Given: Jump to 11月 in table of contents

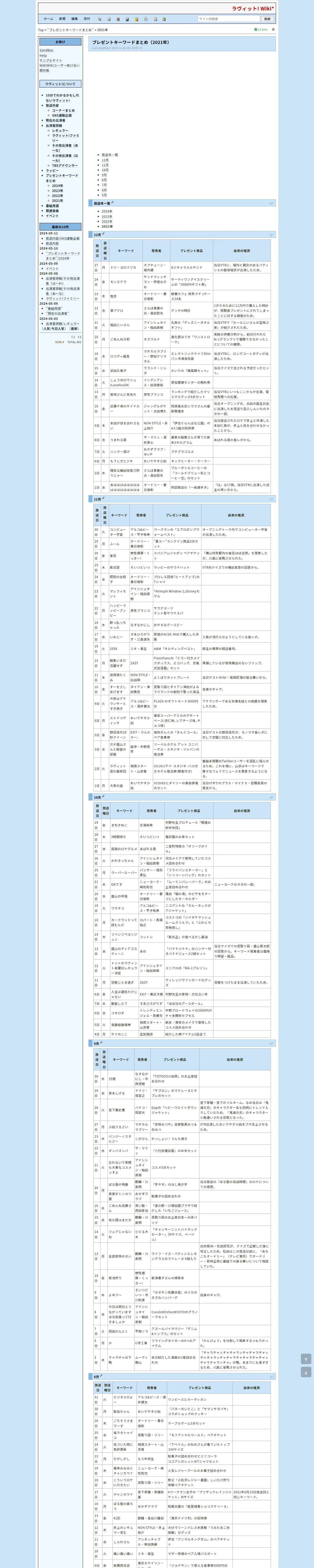Looking at the screenshot, I should (x=105, y=165).
